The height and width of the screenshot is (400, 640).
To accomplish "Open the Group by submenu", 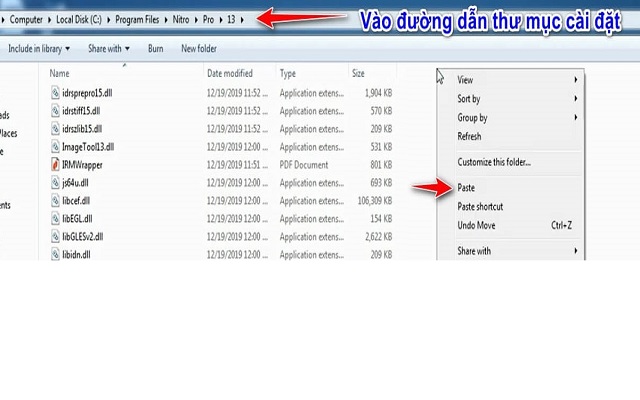I will pyautogui.click(x=516, y=118).
